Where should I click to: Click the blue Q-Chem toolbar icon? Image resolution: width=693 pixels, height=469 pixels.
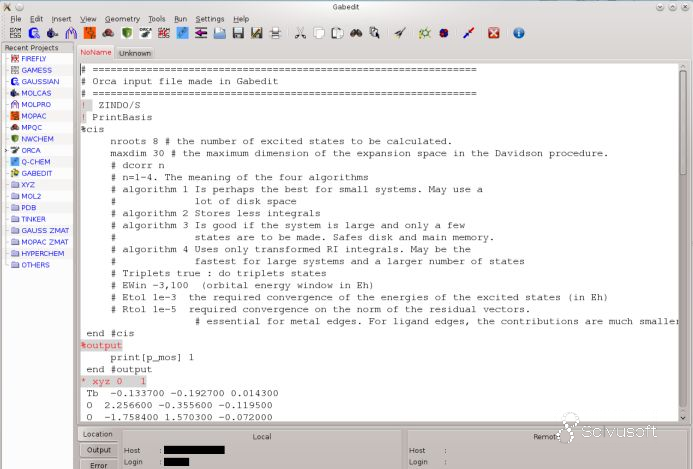183,33
